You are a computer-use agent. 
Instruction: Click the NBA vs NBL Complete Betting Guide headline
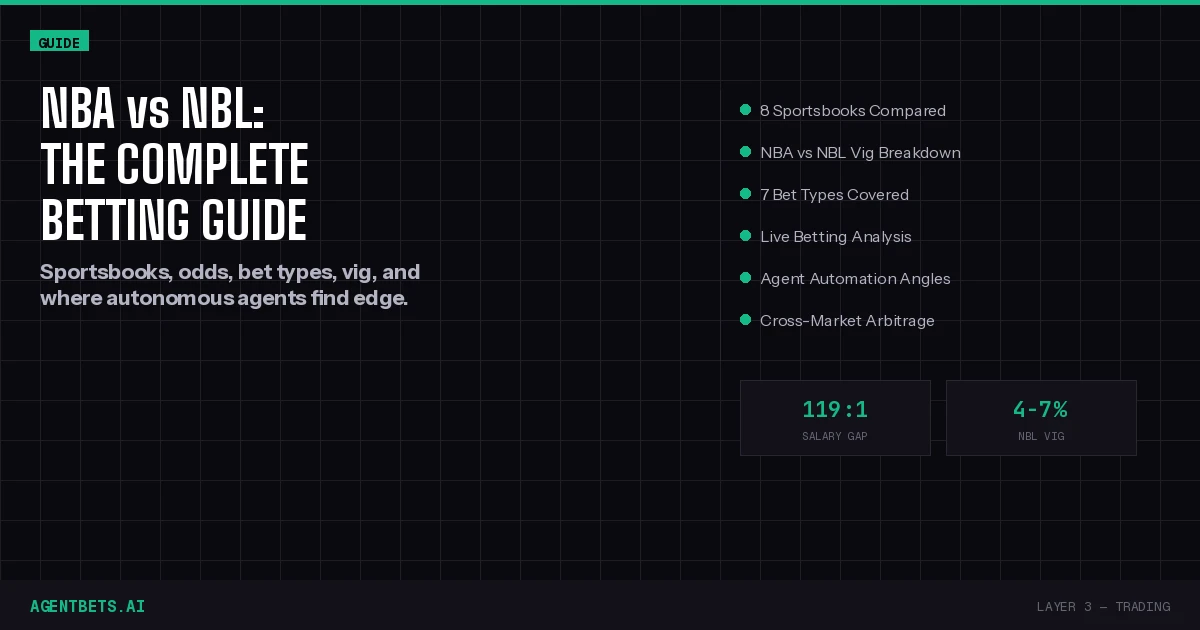click(174, 165)
